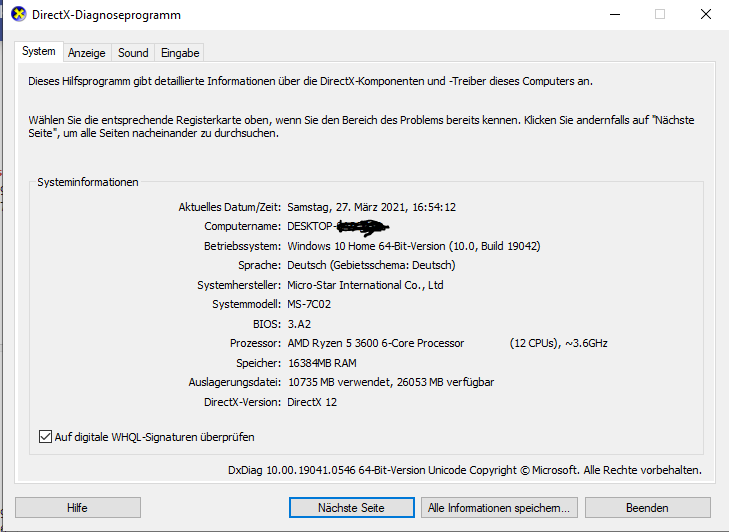Close the DirectX-Diagnoseprogramm window
The image size is (729, 532).
coord(706,14)
